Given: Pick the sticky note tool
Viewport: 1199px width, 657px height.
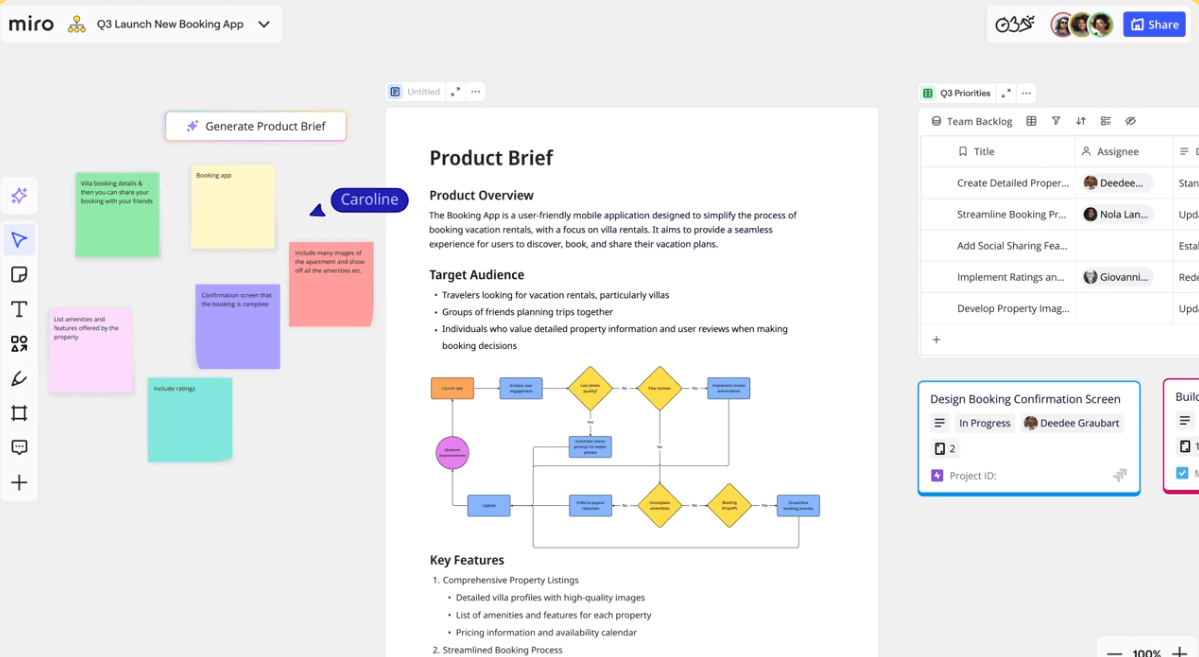Looking at the screenshot, I should click(x=19, y=275).
